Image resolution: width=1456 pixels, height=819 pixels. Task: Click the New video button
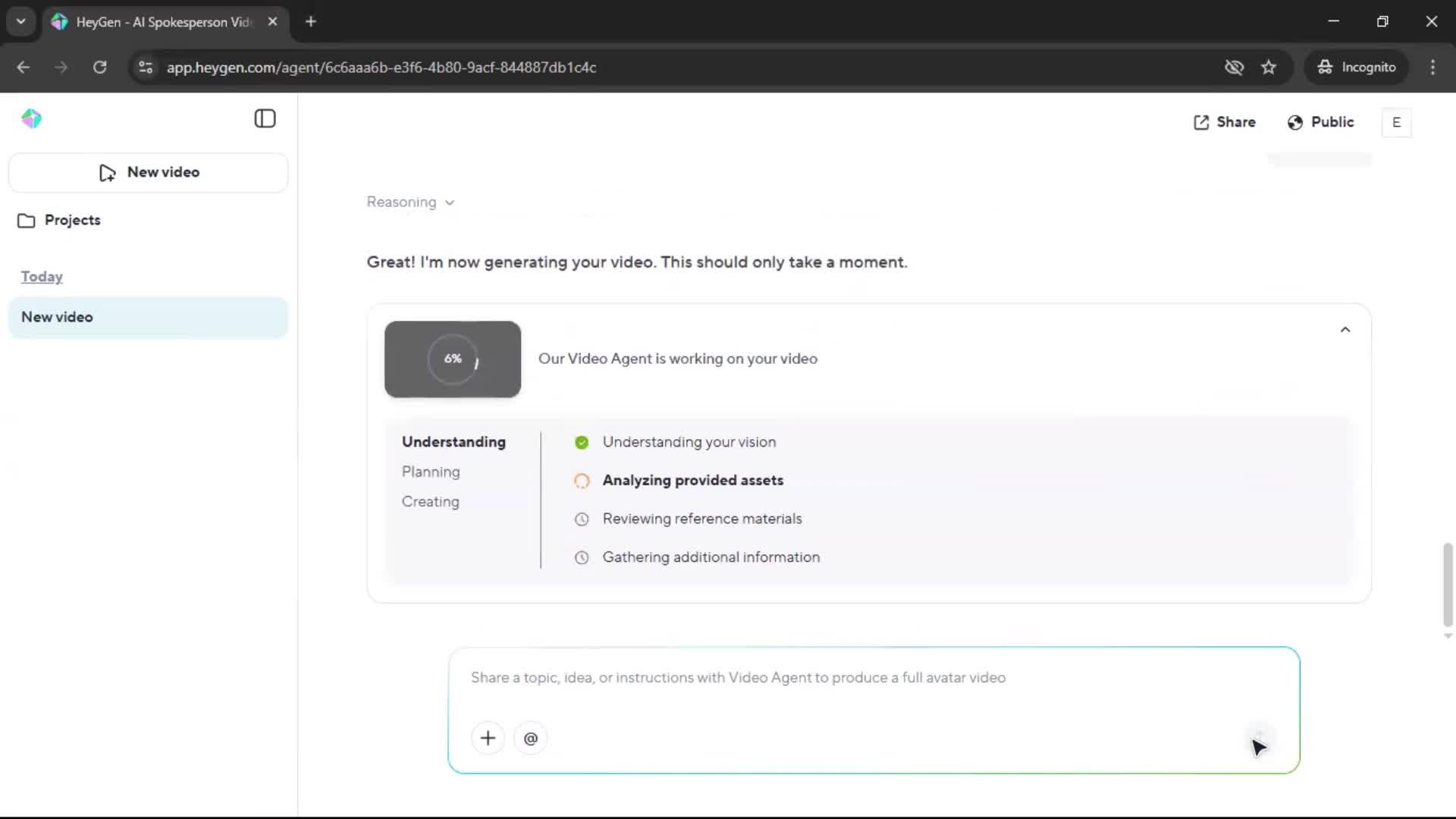point(149,172)
